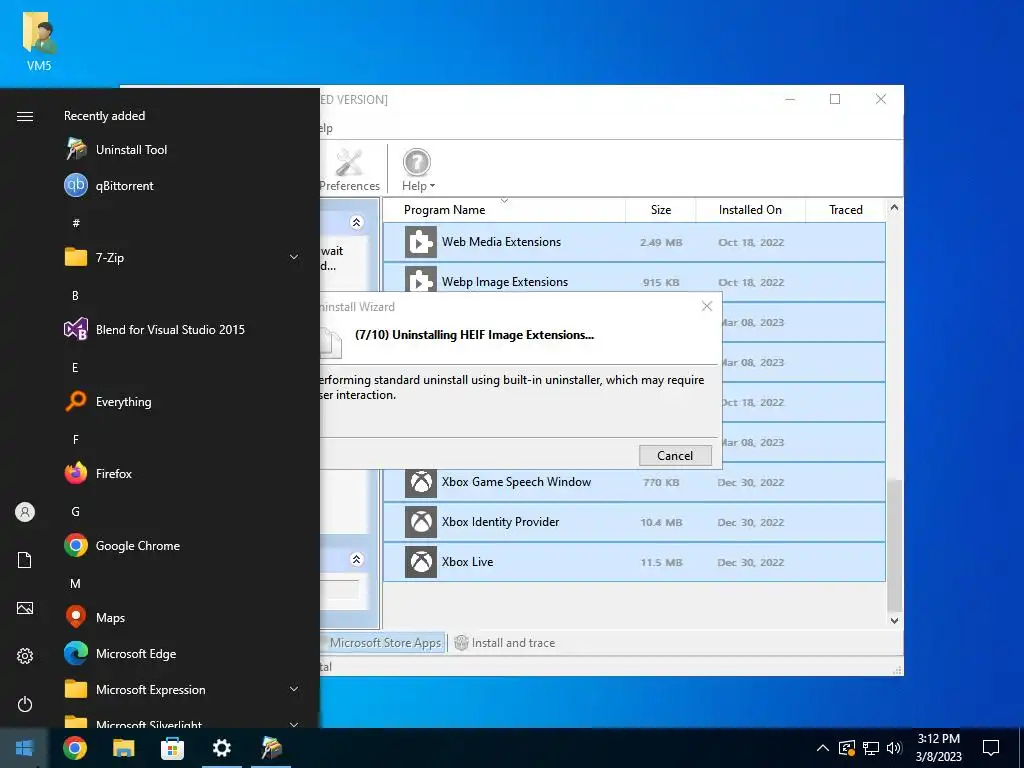Image resolution: width=1024 pixels, height=768 pixels.
Task: Sort by Traced column header
Action: click(846, 210)
